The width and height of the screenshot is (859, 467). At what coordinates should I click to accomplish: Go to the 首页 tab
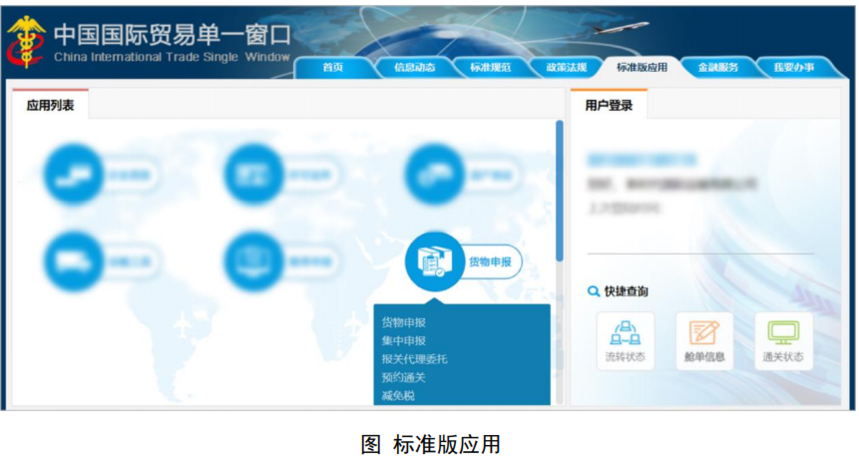333,67
